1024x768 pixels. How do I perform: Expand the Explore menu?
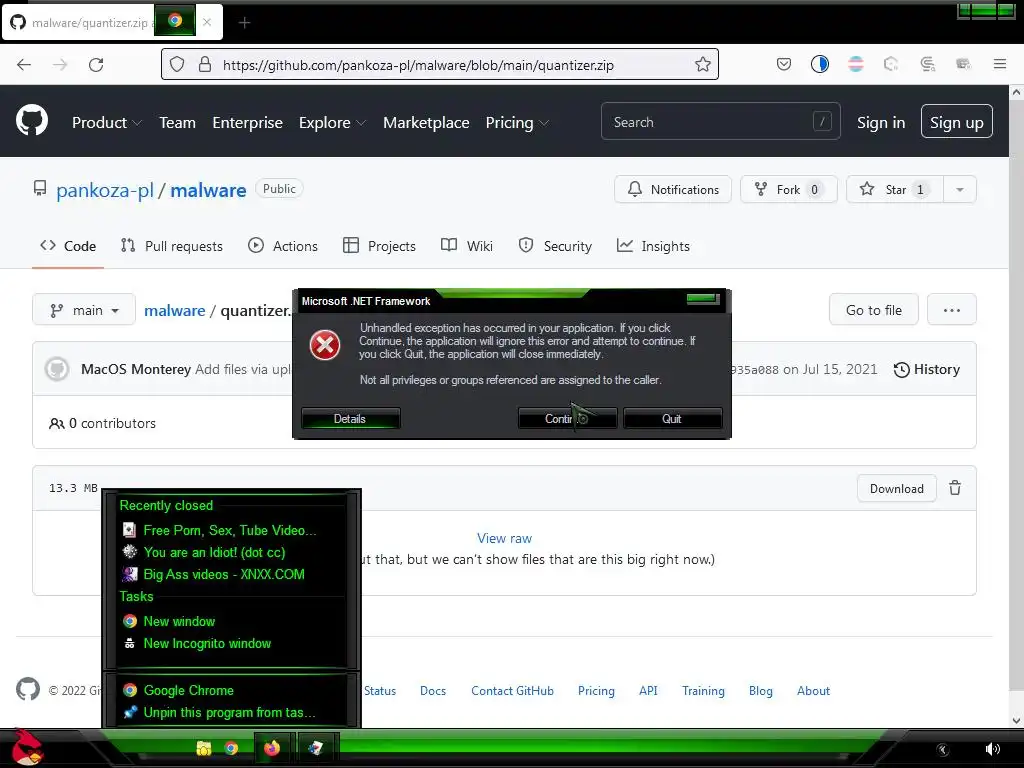pyautogui.click(x=332, y=122)
